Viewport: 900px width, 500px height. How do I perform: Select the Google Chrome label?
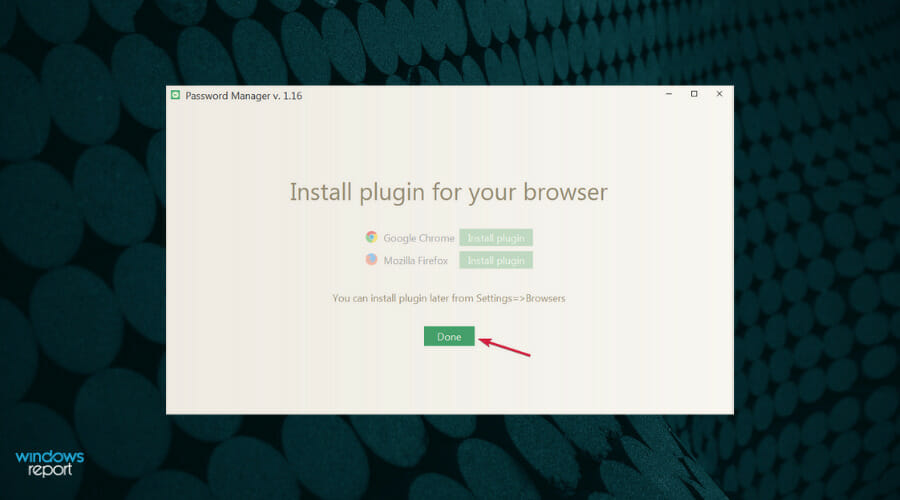[418, 238]
